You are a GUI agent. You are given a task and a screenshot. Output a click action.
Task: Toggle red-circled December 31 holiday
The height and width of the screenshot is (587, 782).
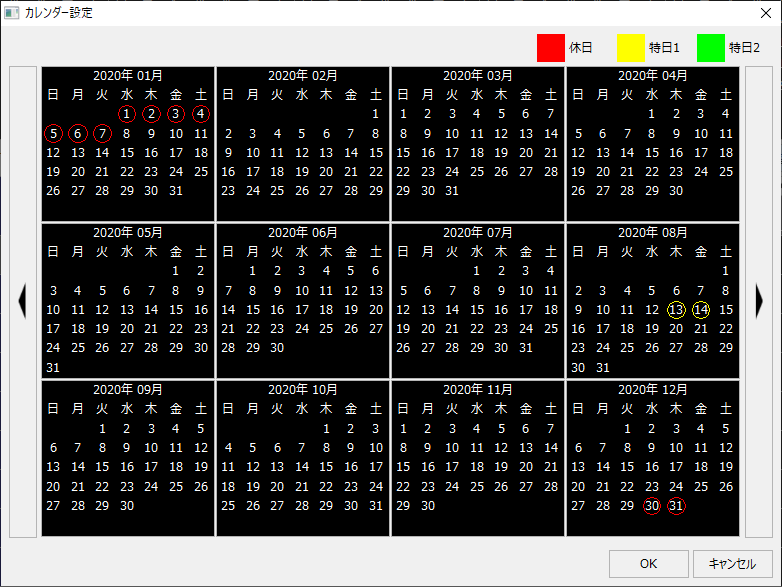click(677, 506)
